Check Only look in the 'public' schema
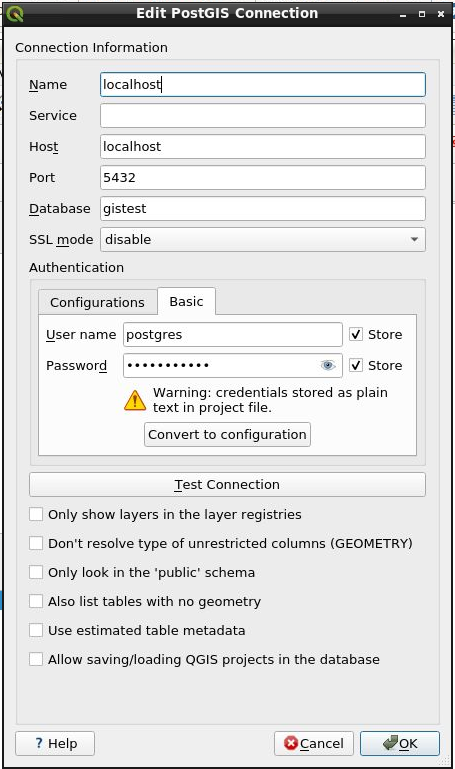Screen dimensions: 455x769 36,572
